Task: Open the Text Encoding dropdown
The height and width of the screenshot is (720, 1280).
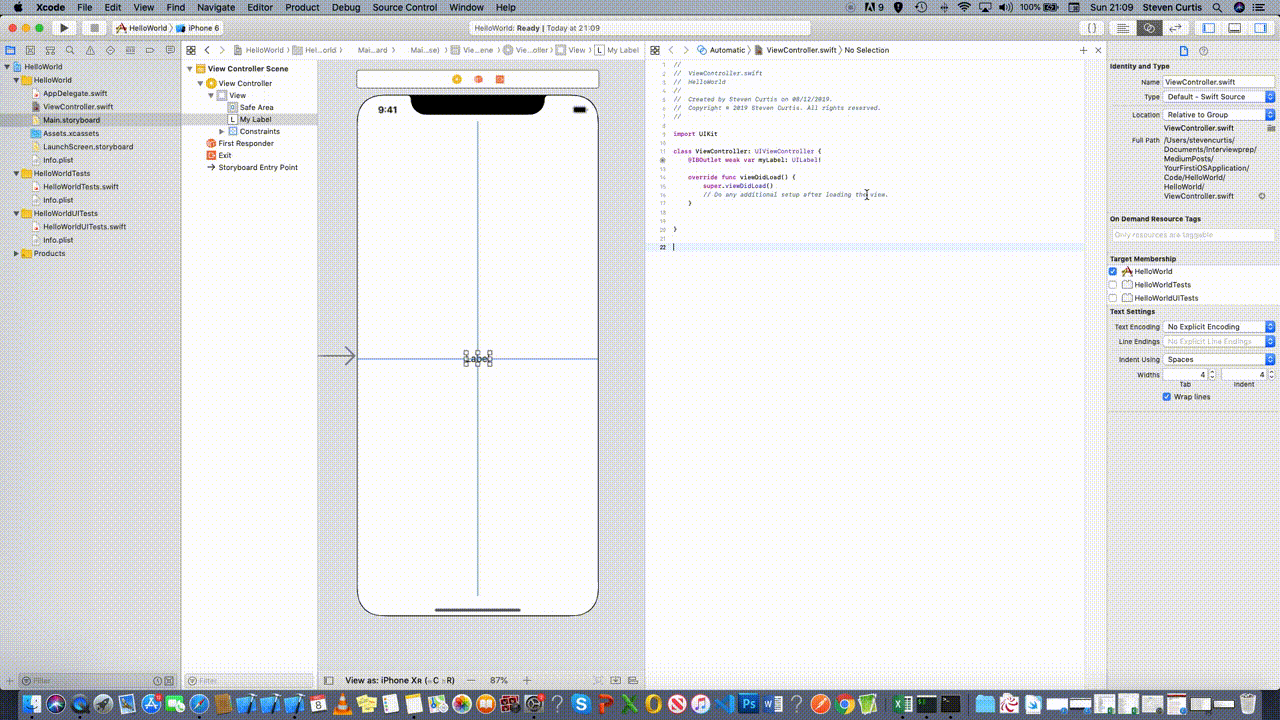Action: pyautogui.click(x=1219, y=327)
